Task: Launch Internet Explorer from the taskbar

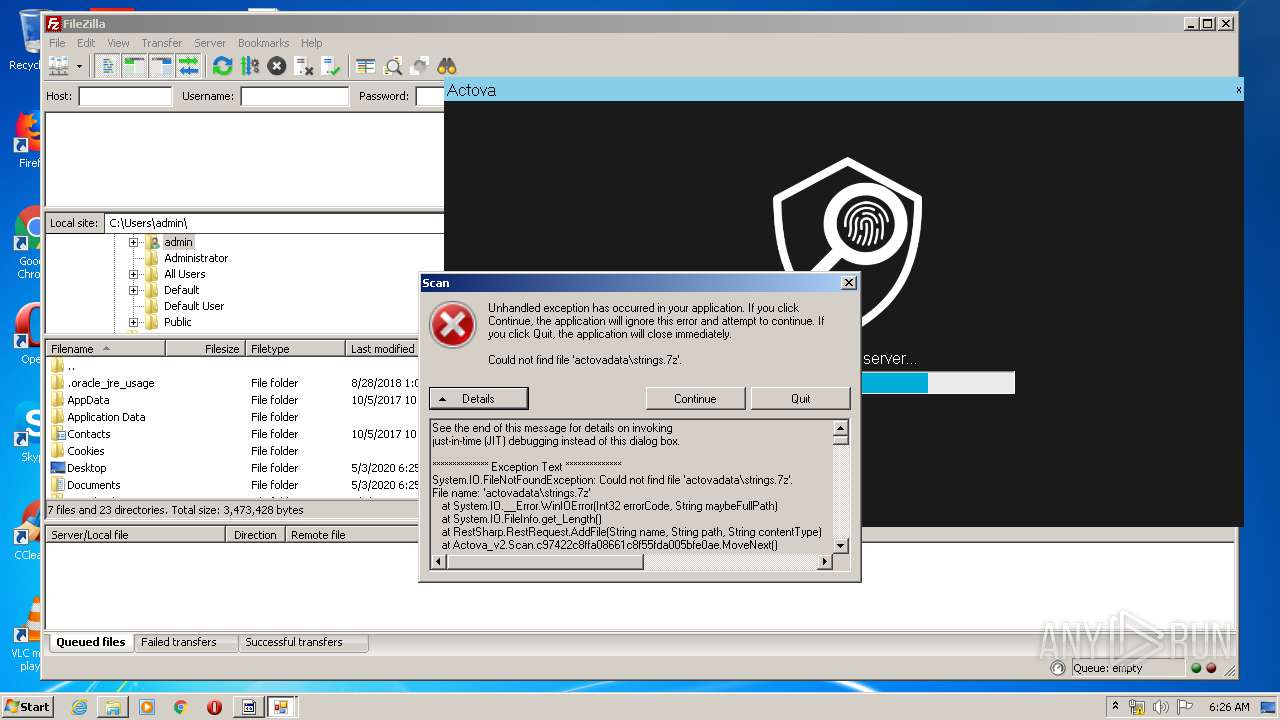Action: click(79, 707)
